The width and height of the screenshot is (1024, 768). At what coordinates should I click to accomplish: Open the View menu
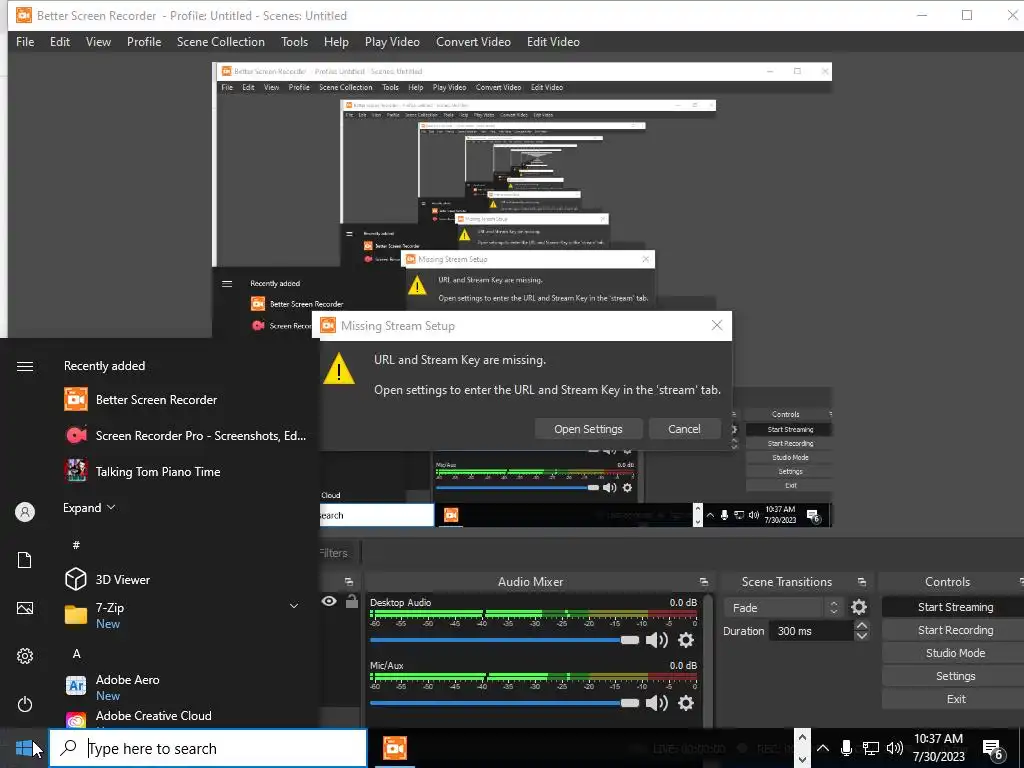coord(98,42)
